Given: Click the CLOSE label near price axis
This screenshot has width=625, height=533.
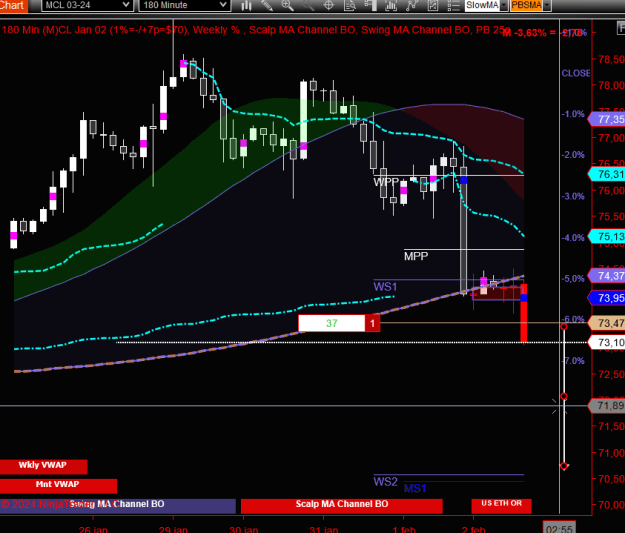Looking at the screenshot, I should coord(576,73).
